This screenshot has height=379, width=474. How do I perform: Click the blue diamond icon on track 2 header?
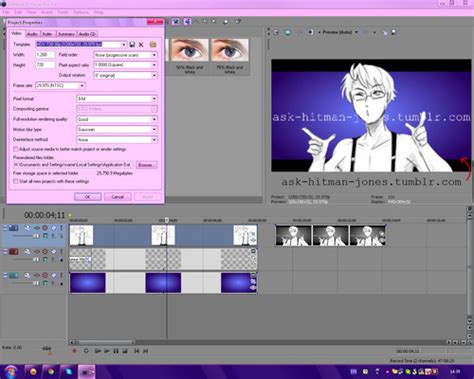click(53, 252)
